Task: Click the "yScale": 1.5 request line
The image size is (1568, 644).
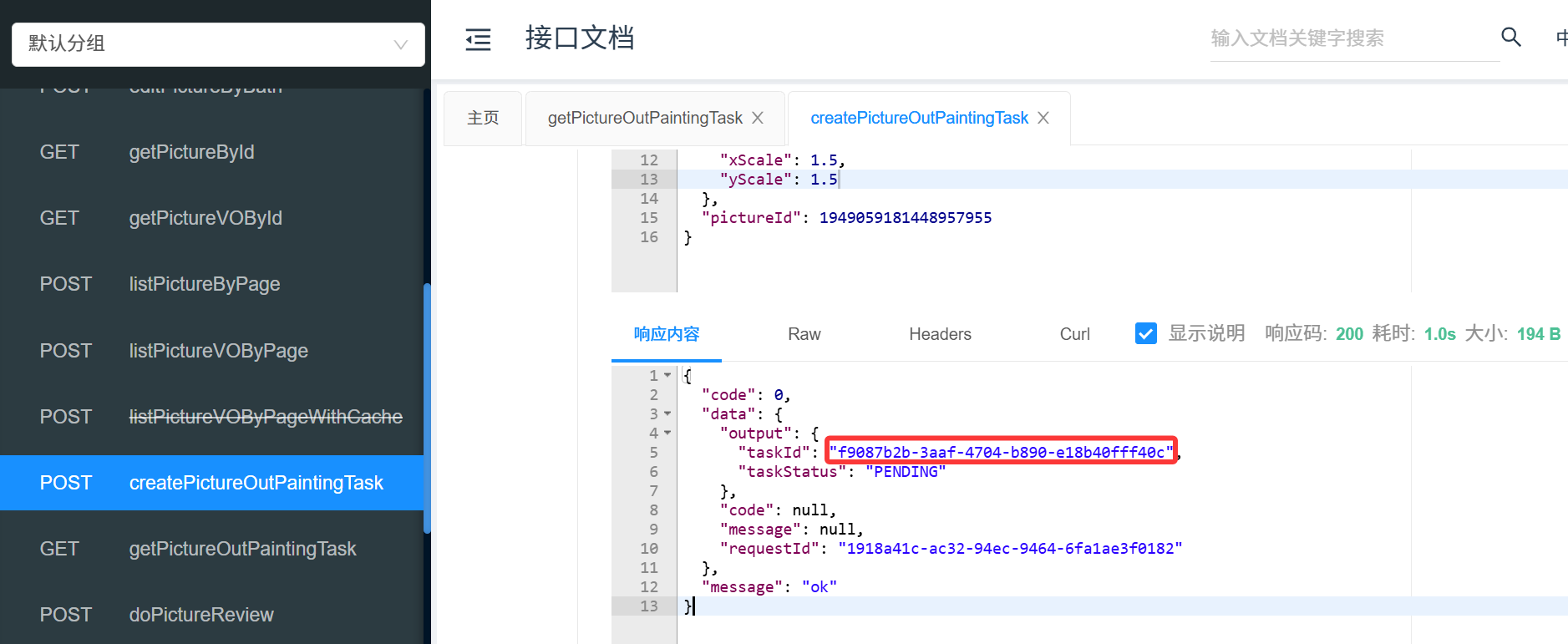Action: point(779,180)
